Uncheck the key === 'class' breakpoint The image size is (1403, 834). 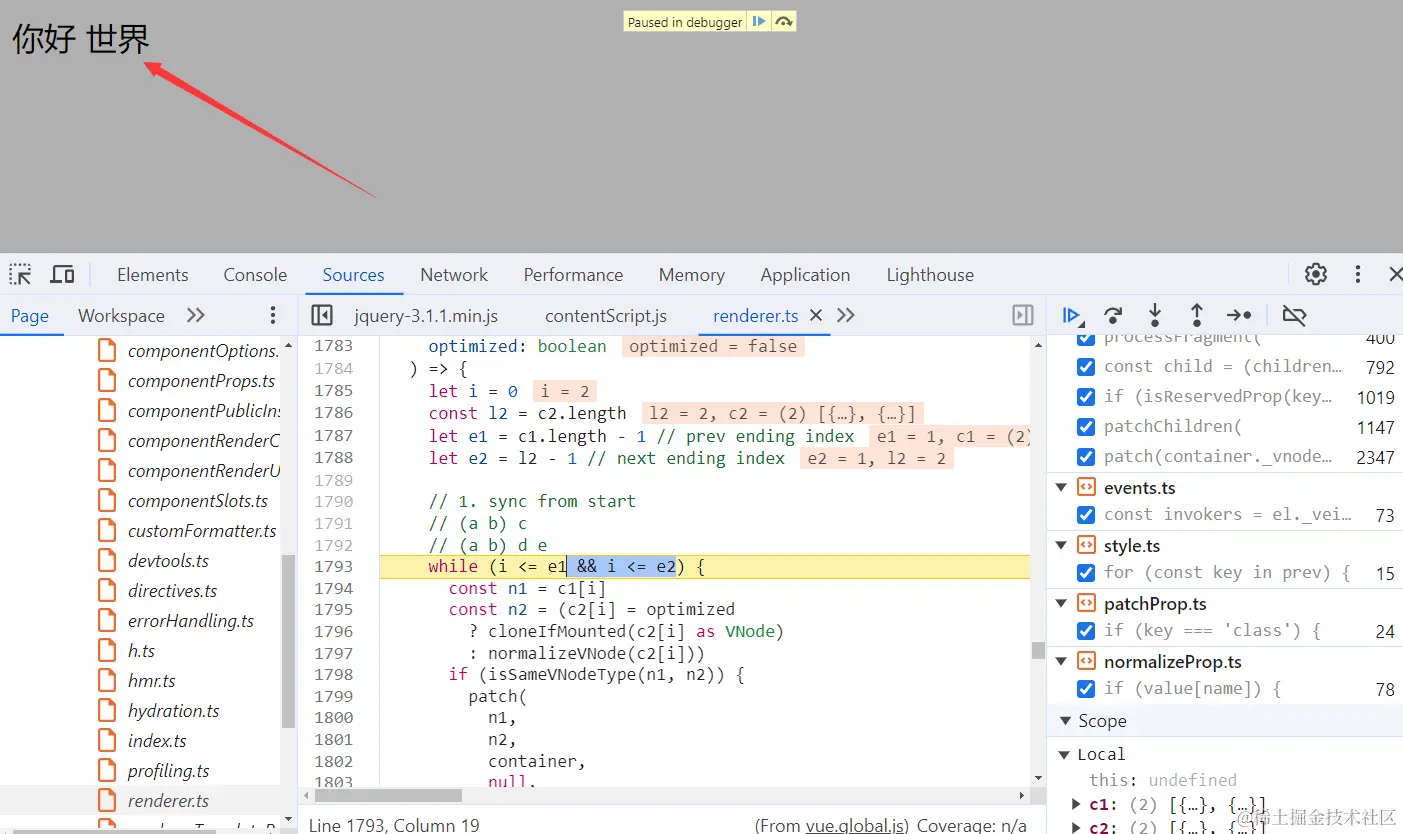tap(1085, 631)
